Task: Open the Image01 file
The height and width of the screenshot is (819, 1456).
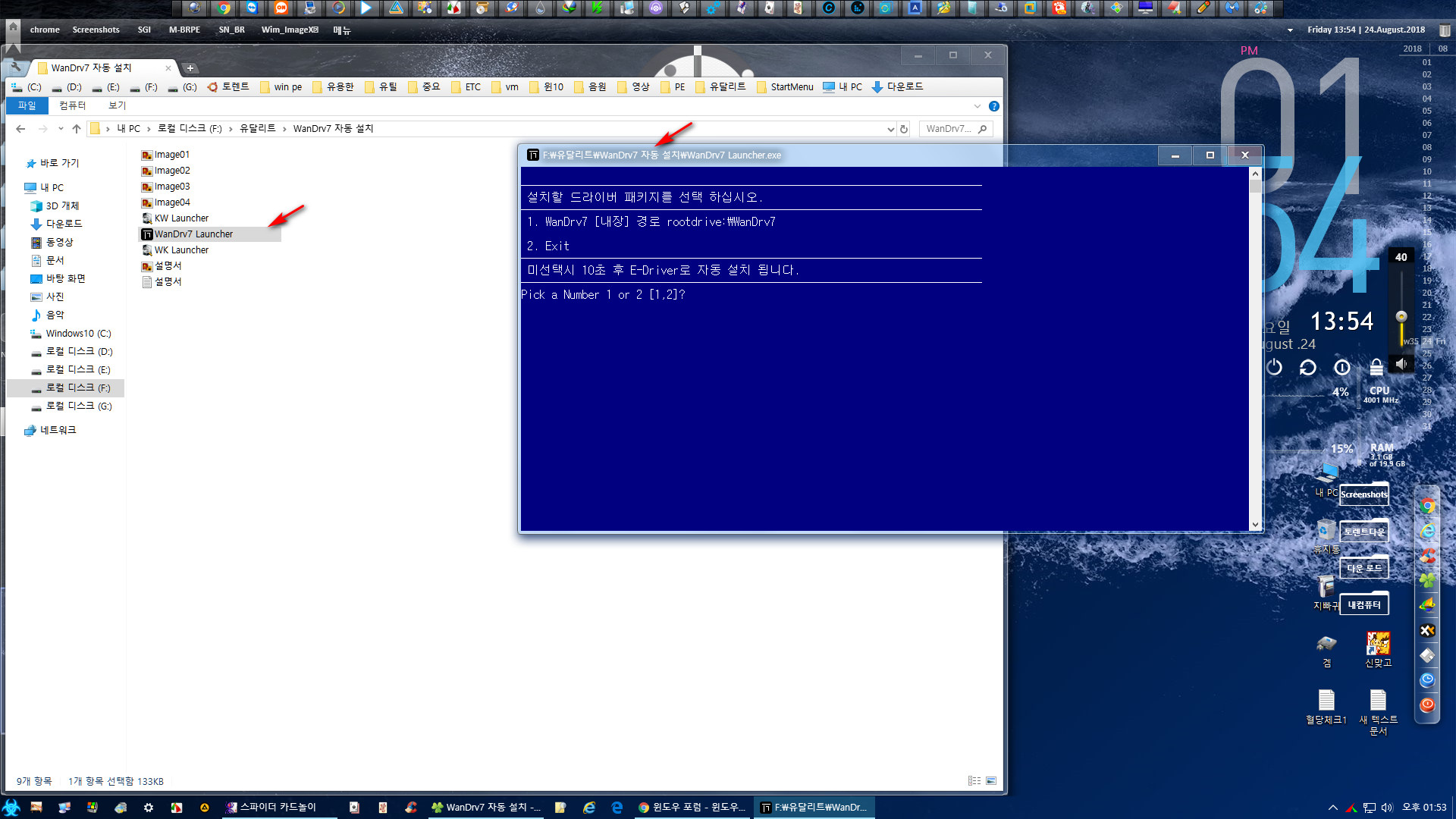Action: click(x=165, y=155)
